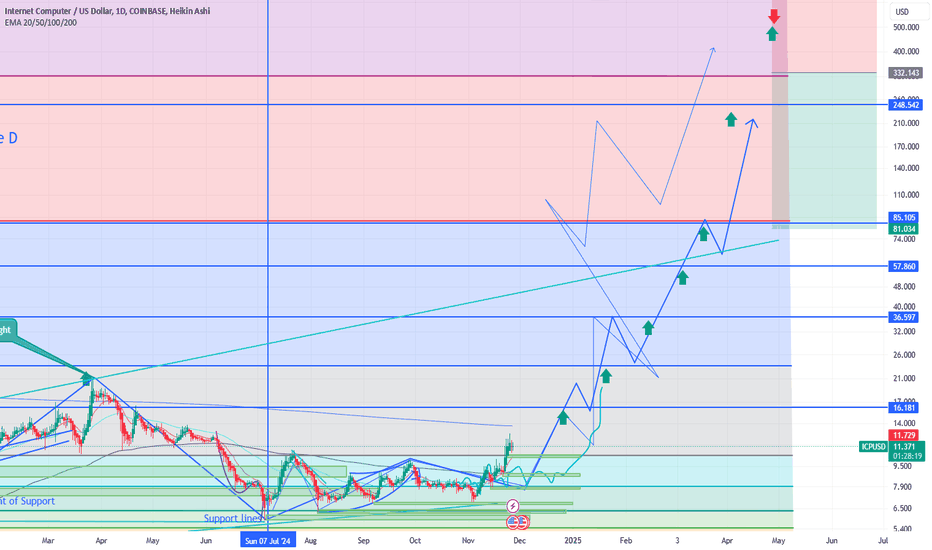Click the Aug label on time axis
Screen dimensions: 932x550
[x=310, y=540]
